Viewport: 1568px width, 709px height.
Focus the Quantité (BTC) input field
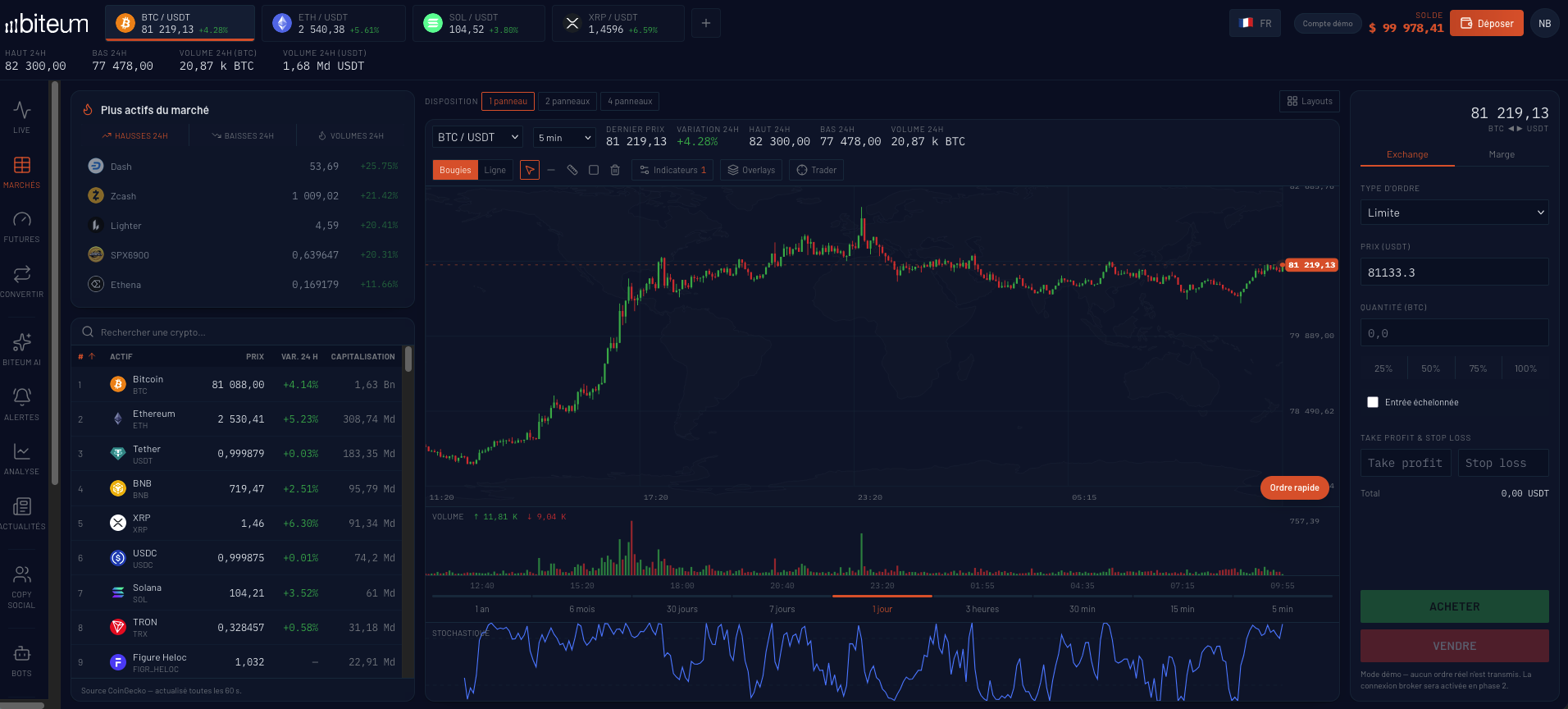[x=1455, y=333]
